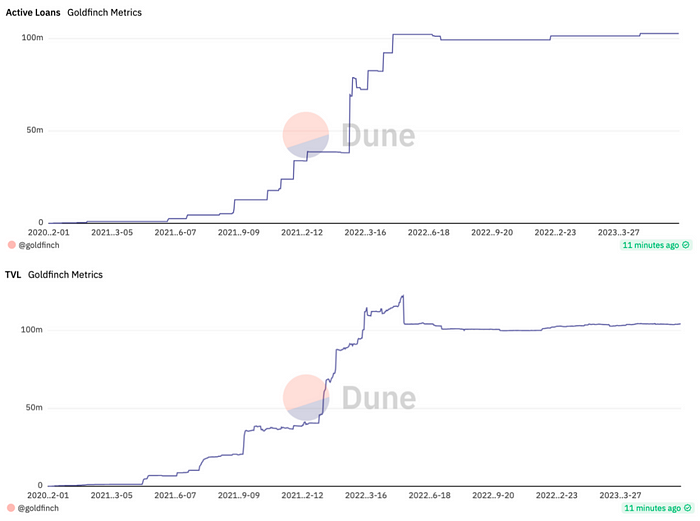Click the Dune watermark text in TVL chart
Viewport: 700px width, 521px height.
tap(378, 397)
